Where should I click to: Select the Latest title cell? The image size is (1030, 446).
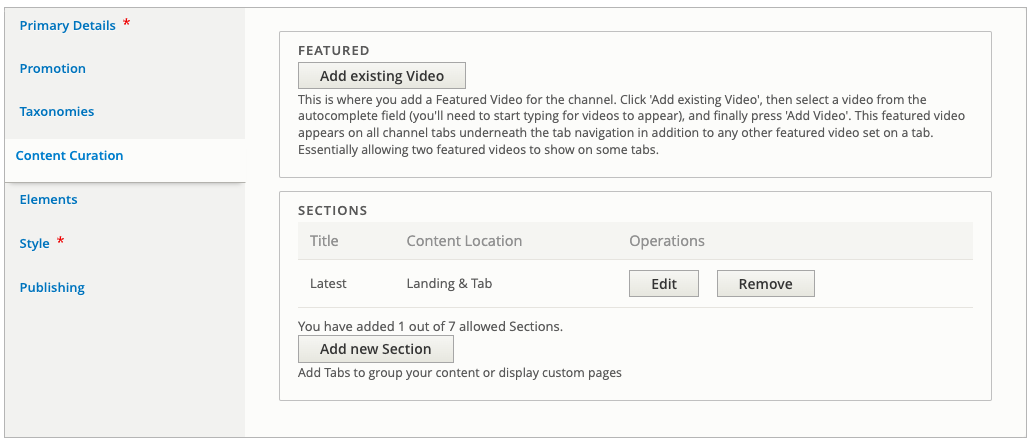click(x=328, y=284)
